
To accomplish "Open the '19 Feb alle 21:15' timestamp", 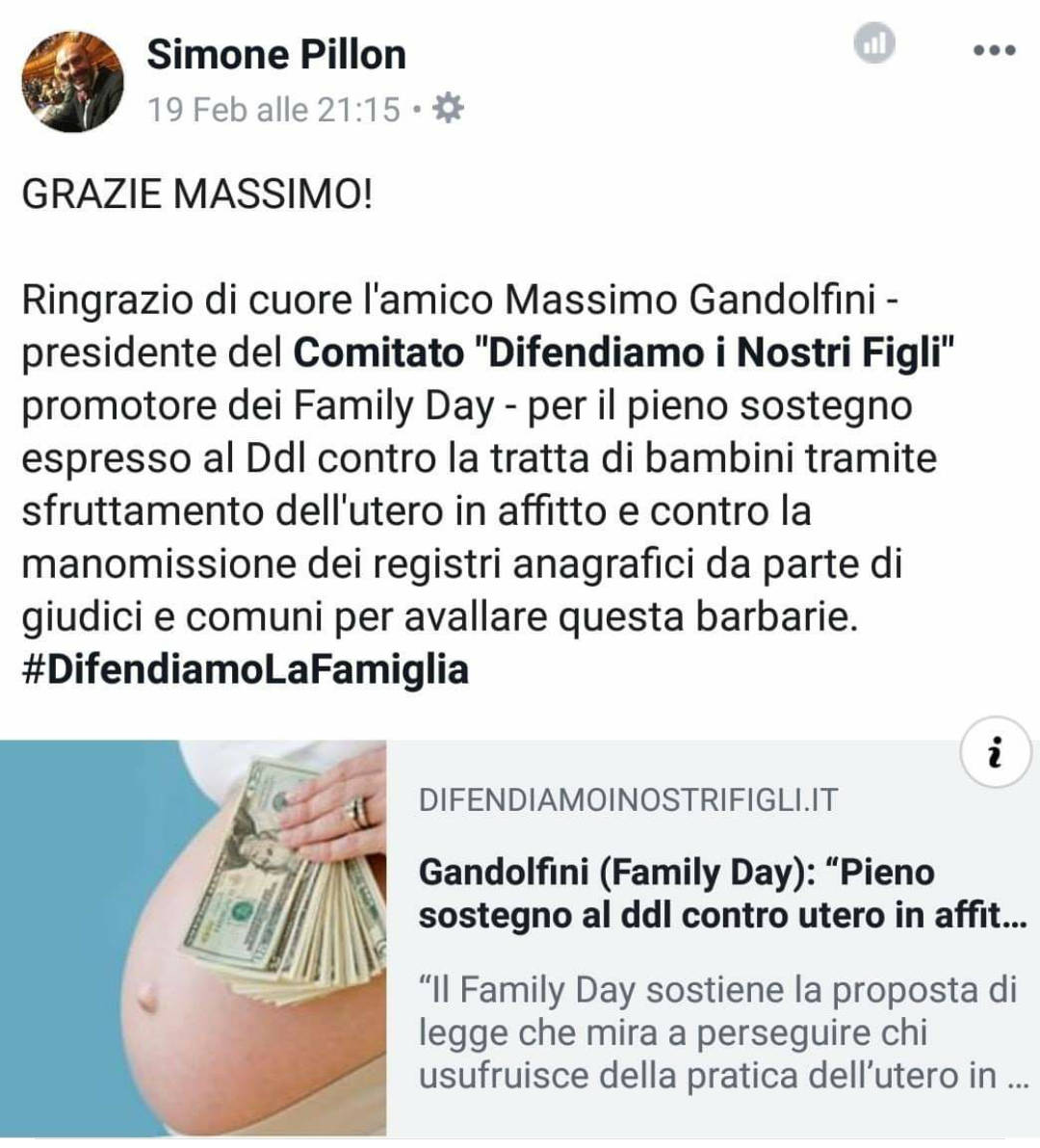I will pos(273,110).
